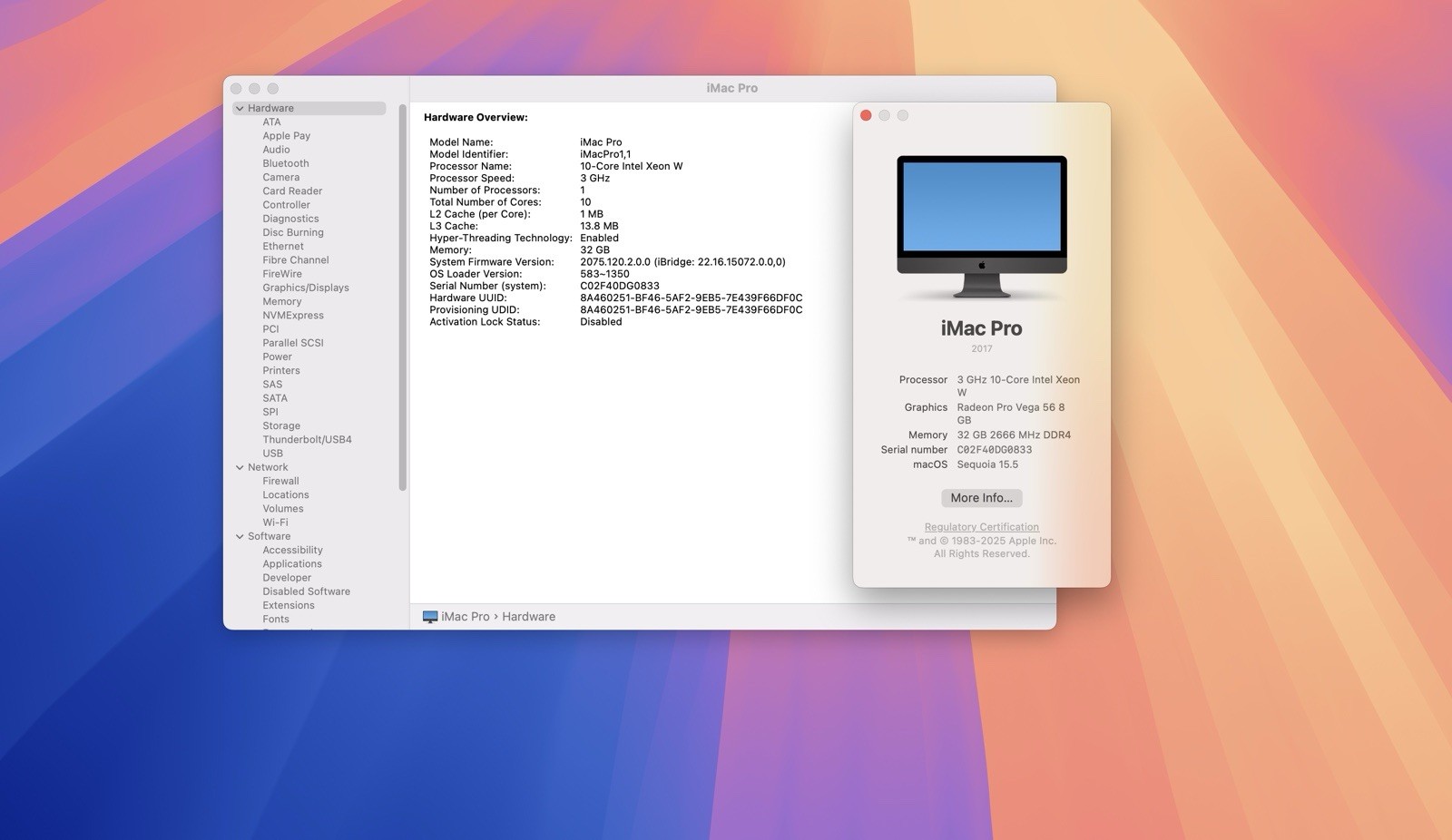This screenshot has height=840, width=1452.
Task: Open Graphics/Displays information
Action: coord(306,288)
